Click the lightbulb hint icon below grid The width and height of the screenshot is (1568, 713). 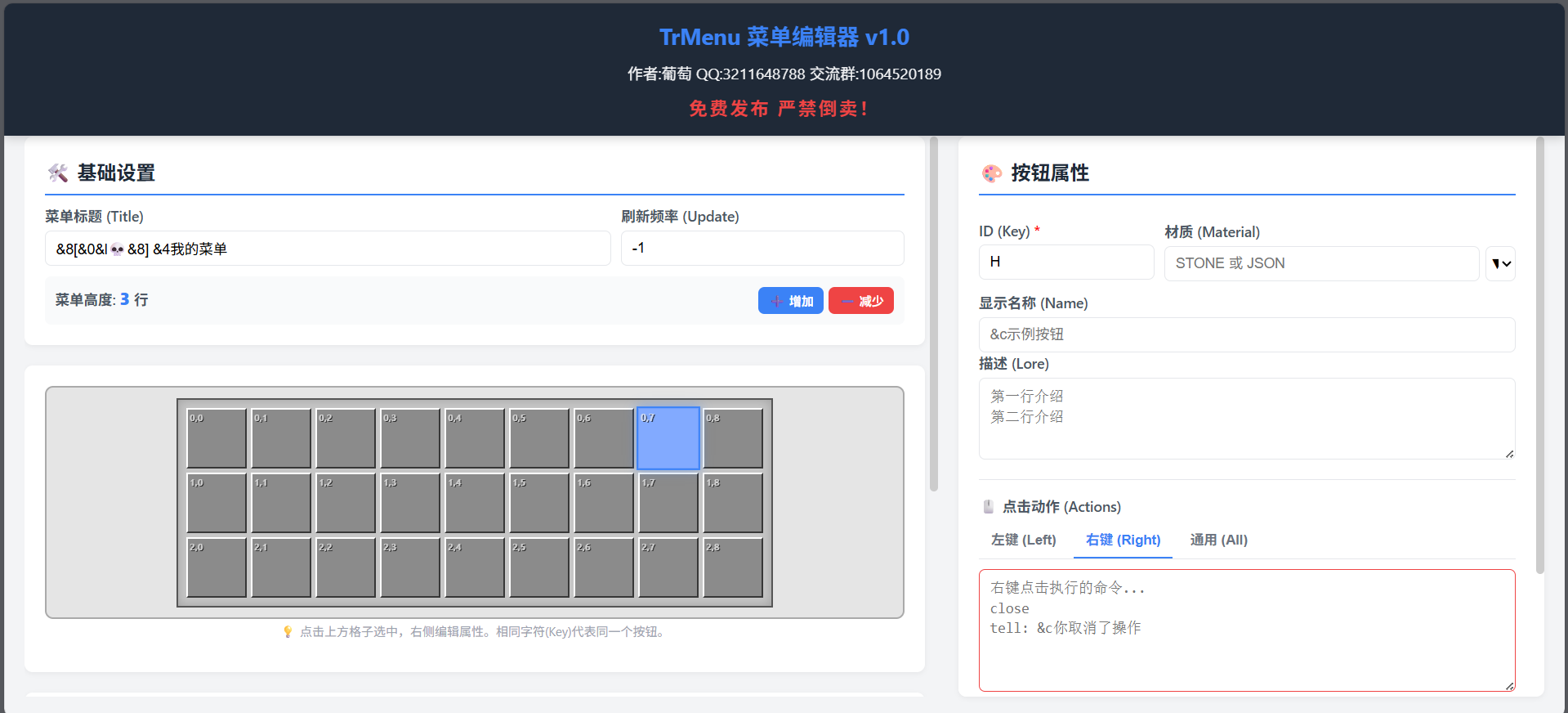(x=287, y=632)
